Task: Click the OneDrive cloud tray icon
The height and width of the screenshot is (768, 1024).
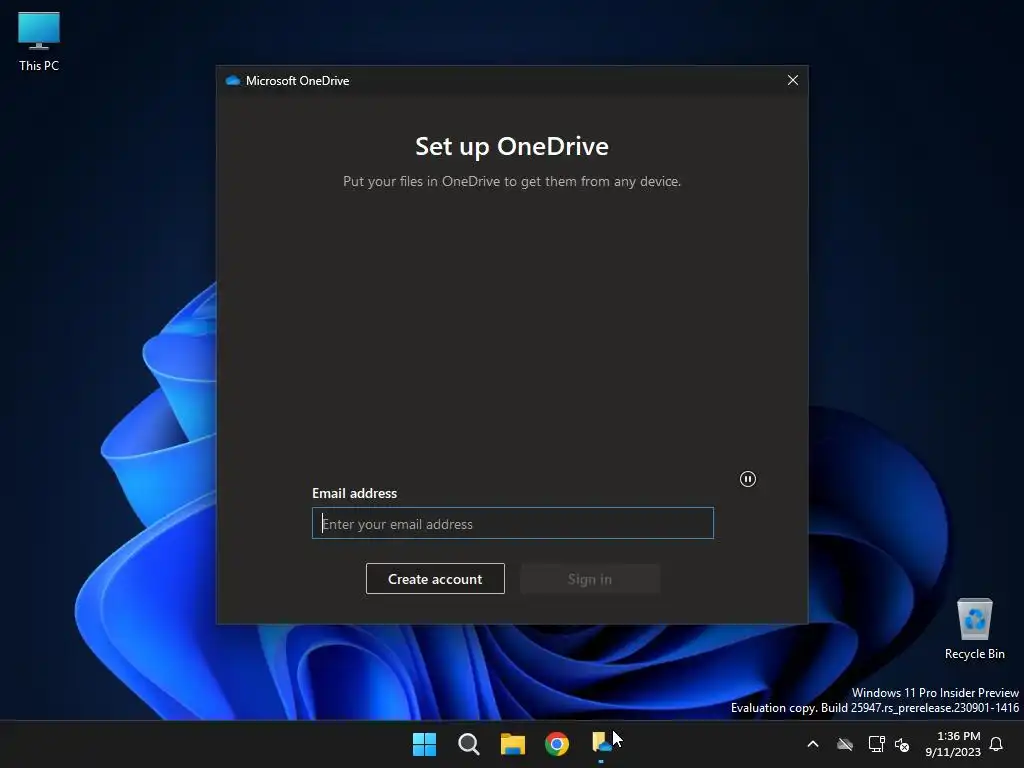Action: click(845, 744)
